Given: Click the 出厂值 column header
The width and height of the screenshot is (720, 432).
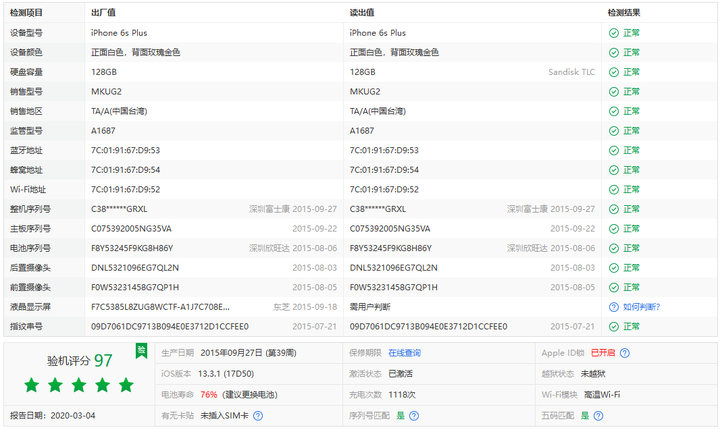Looking at the screenshot, I should [103, 13].
